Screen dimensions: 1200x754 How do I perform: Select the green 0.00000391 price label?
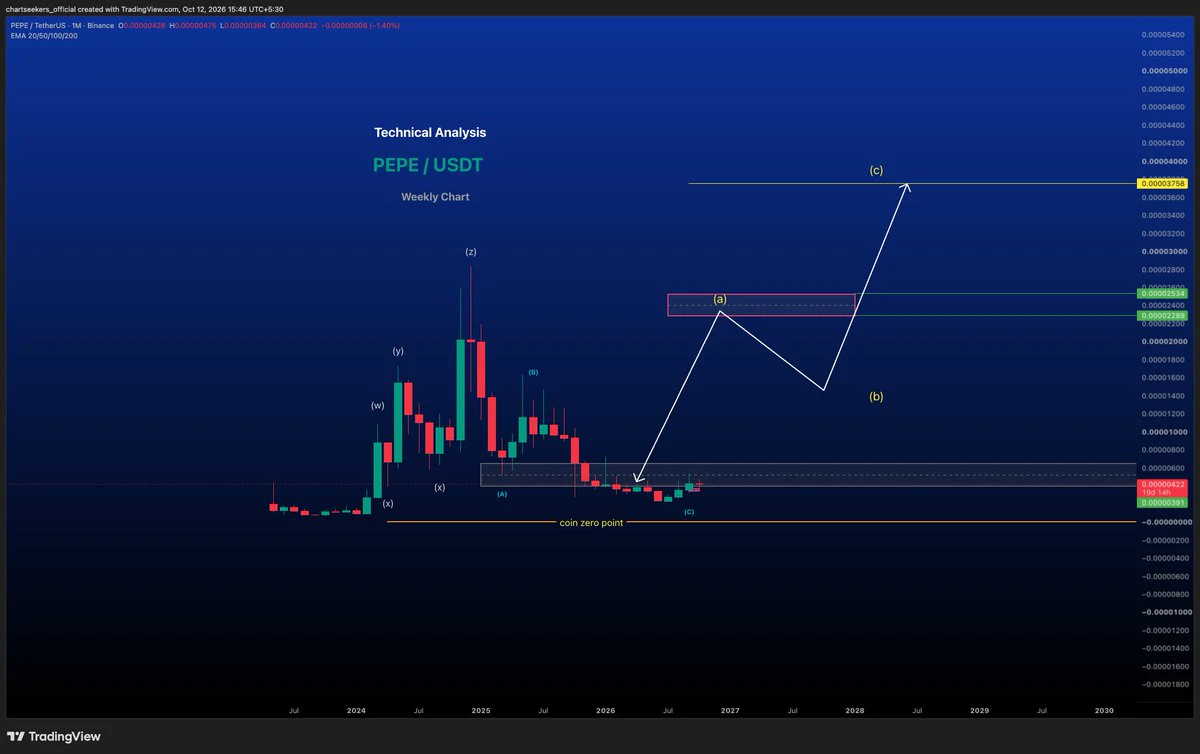point(1164,503)
